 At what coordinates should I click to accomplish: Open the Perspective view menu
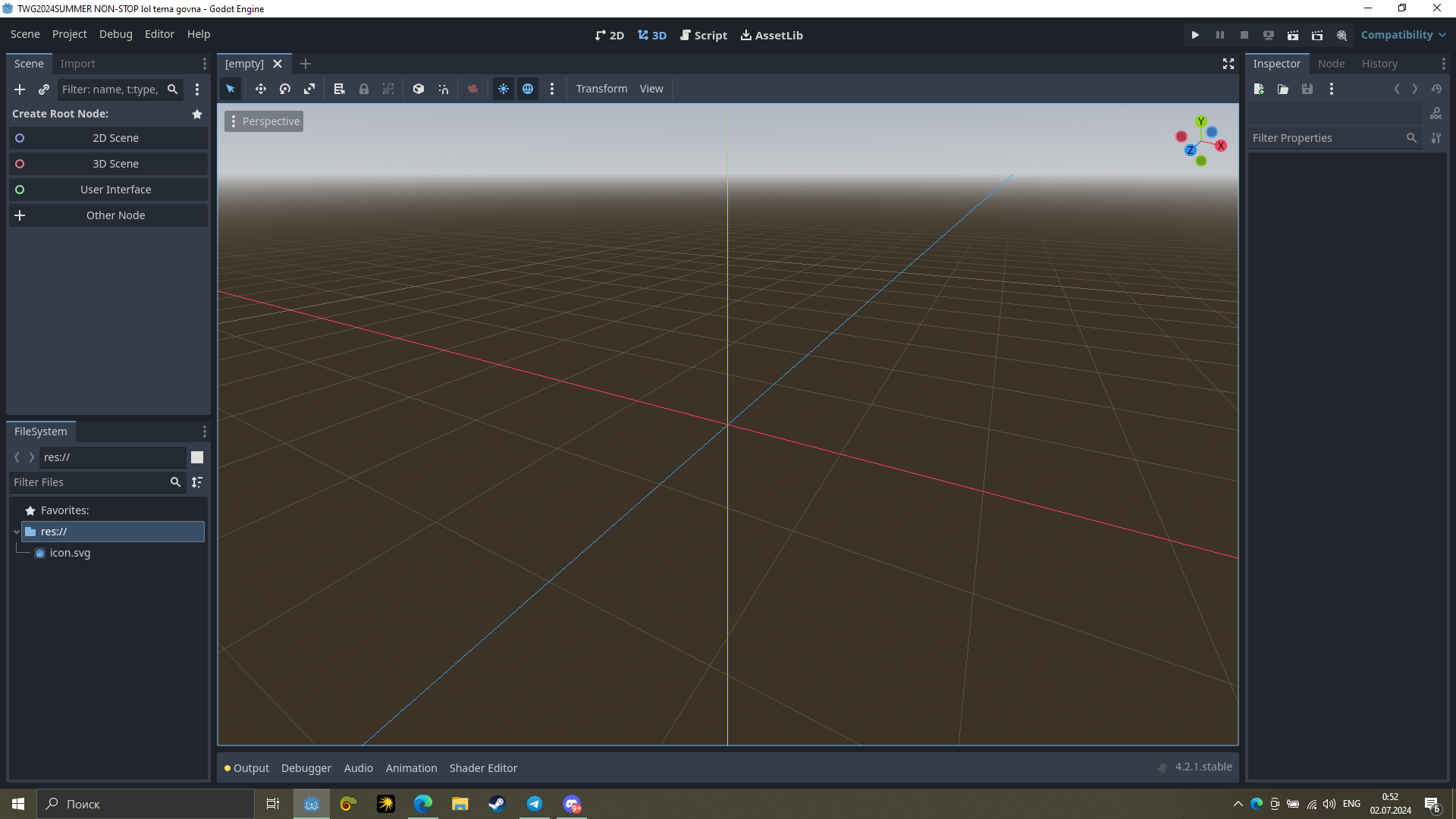[264, 121]
